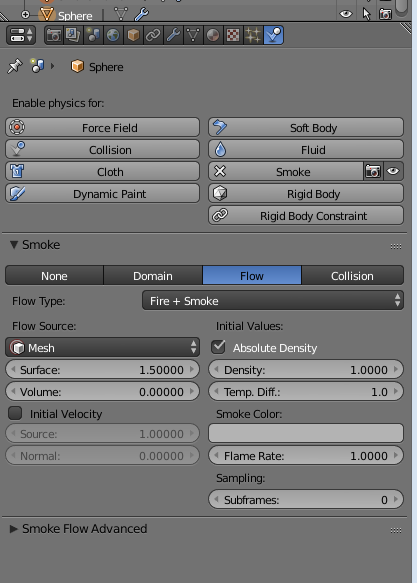Viewport: 417px width, 583px height.
Task: Decrease the Volume value with left arrow
Action: click(x=13, y=392)
